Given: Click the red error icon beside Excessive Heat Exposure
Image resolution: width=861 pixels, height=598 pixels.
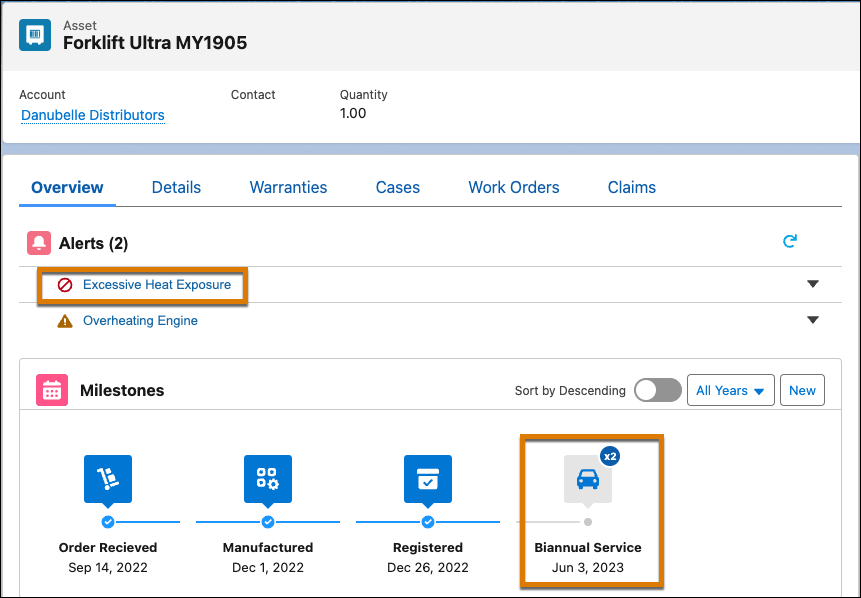Looking at the screenshot, I should click(x=66, y=284).
